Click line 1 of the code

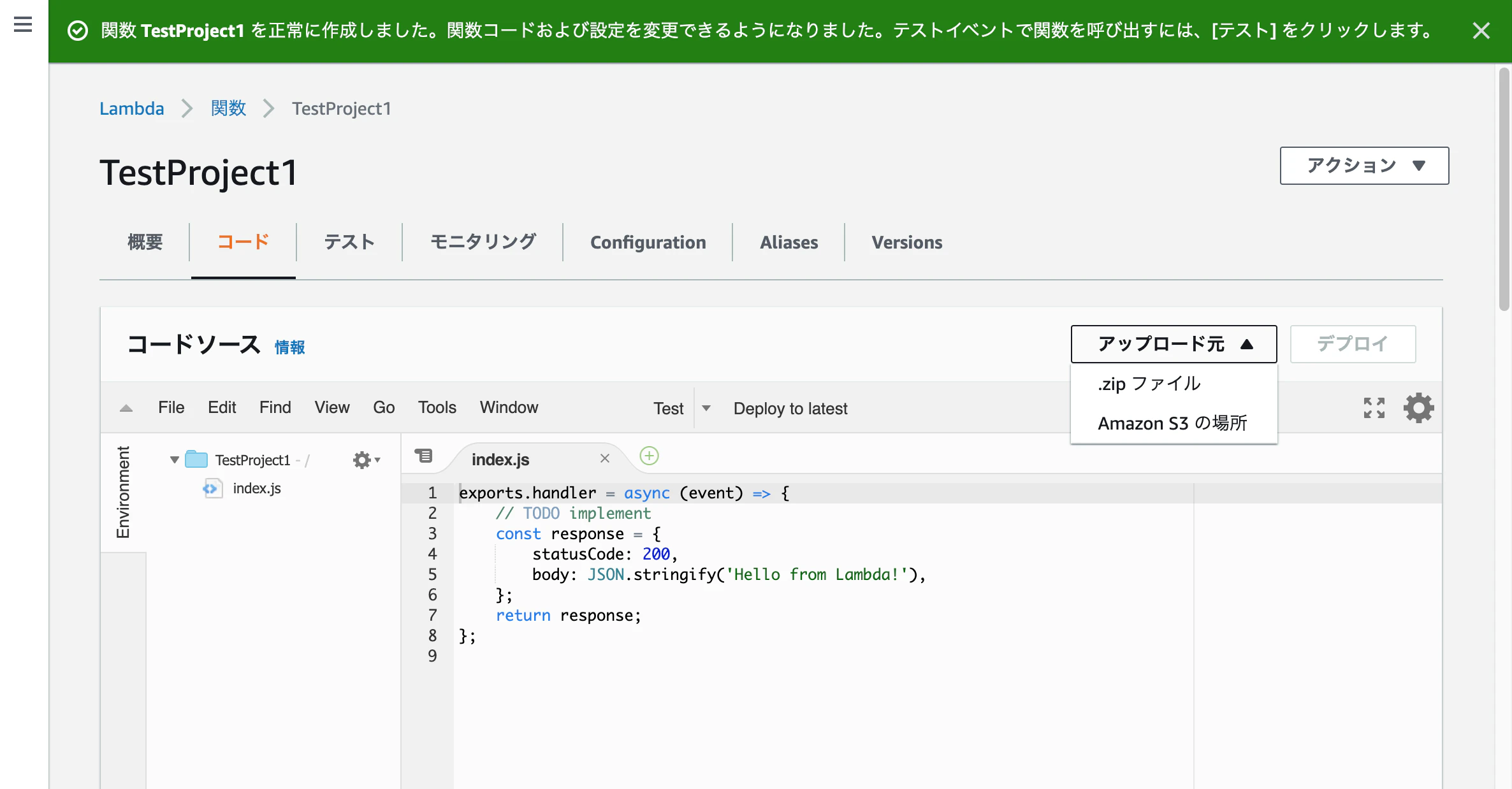point(625,493)
